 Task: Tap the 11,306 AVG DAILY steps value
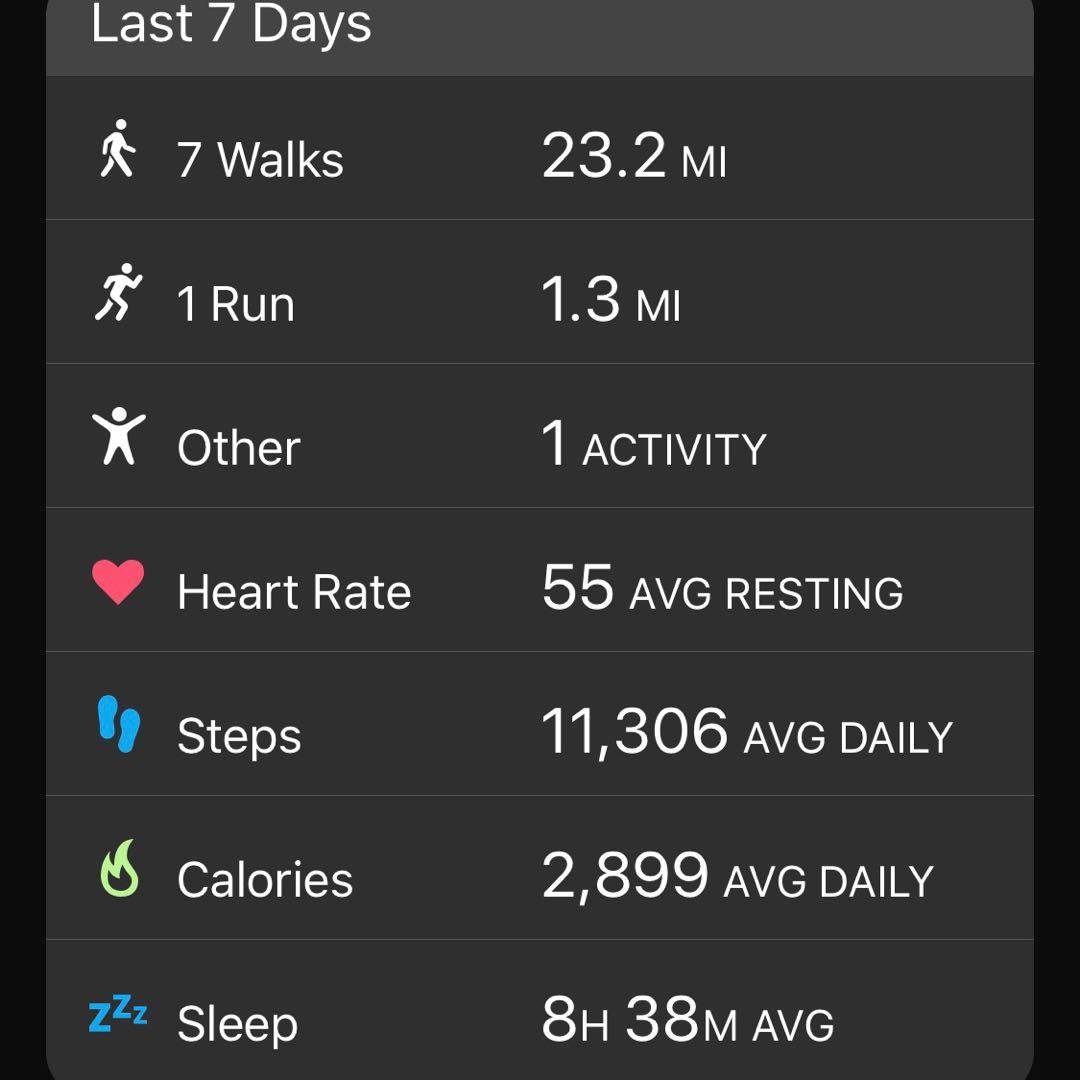746,733
